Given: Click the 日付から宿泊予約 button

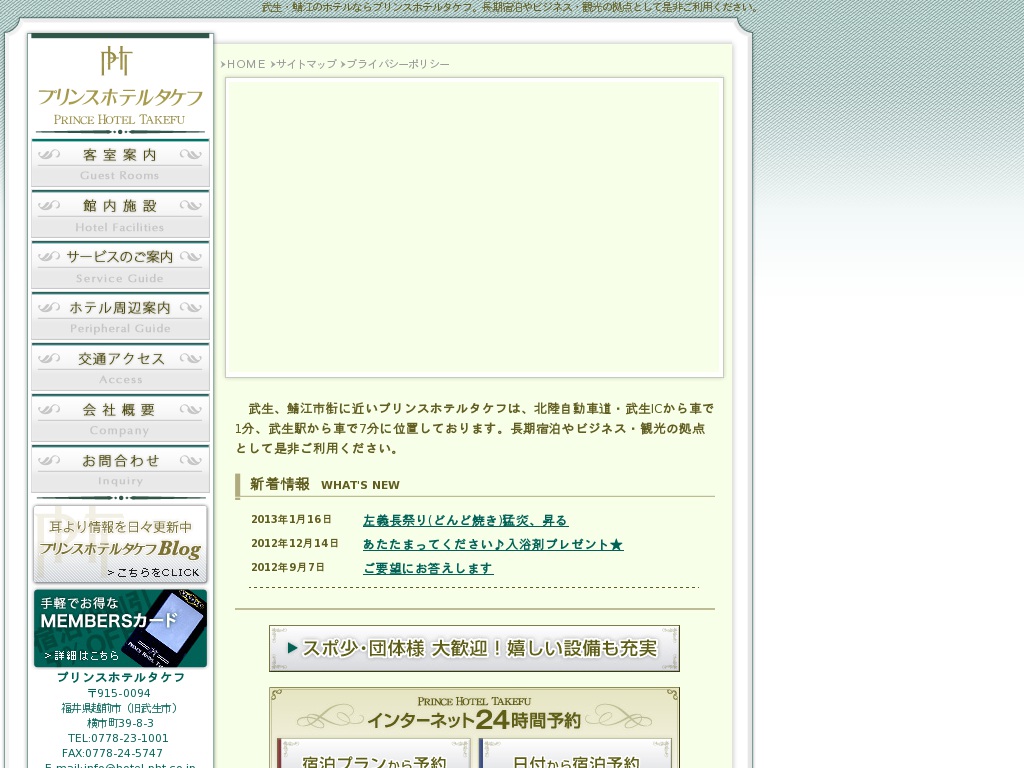Looking at the screenshot, I should (x=575, y=754).
